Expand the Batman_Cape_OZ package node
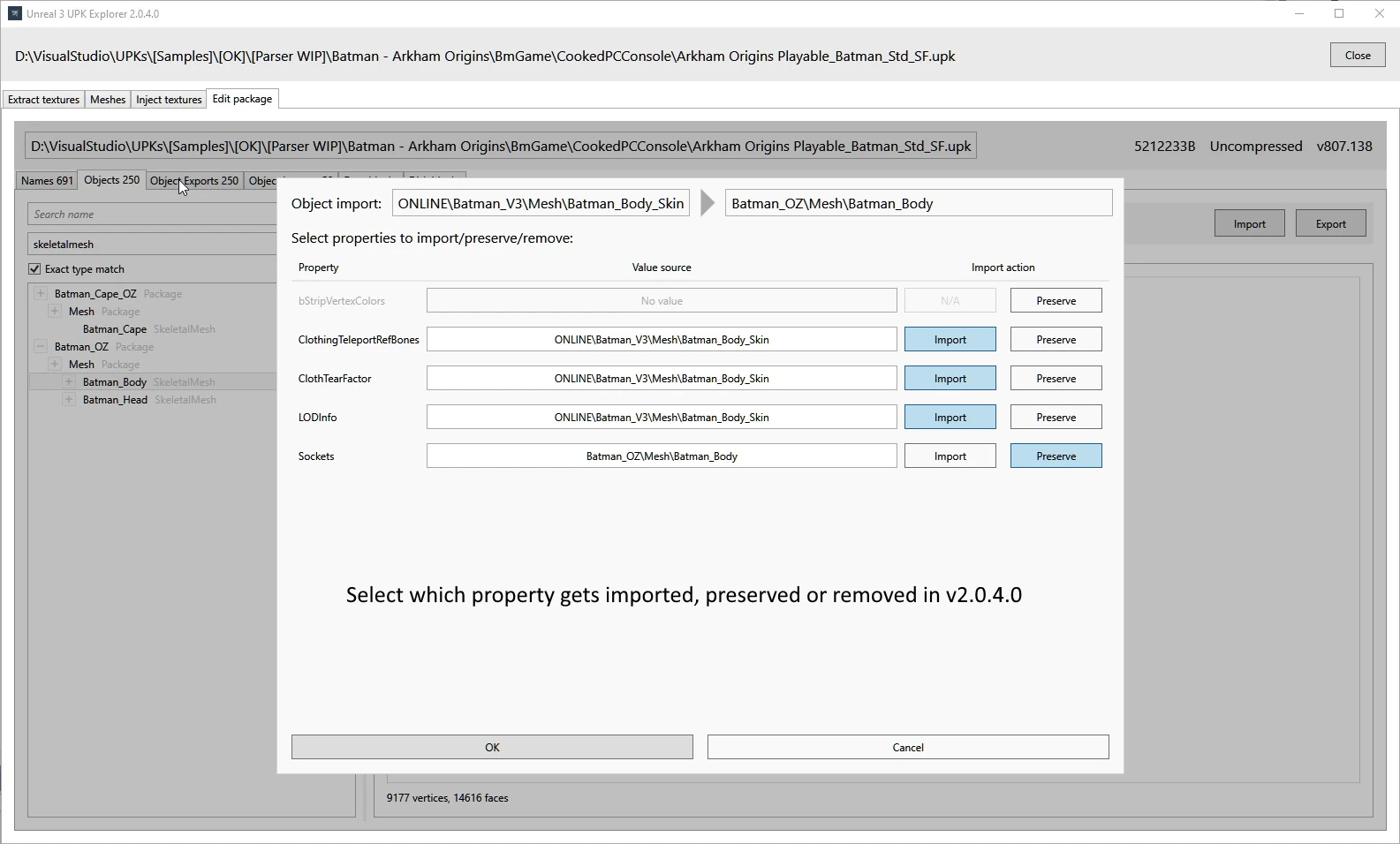Screen dimensions: 1400x844 (41, 294)
